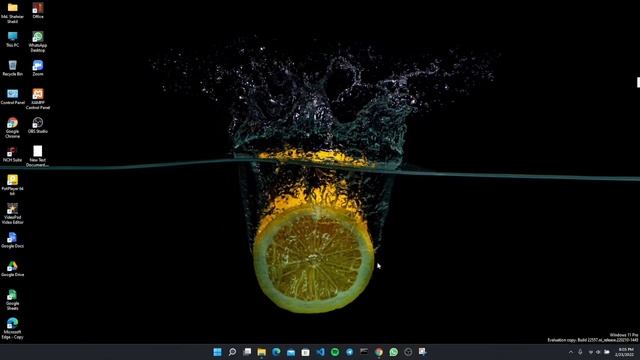This screenshot has width=640, height=360.
Task: Open Telegram from the taskbar
Action: tap(350, 352)
